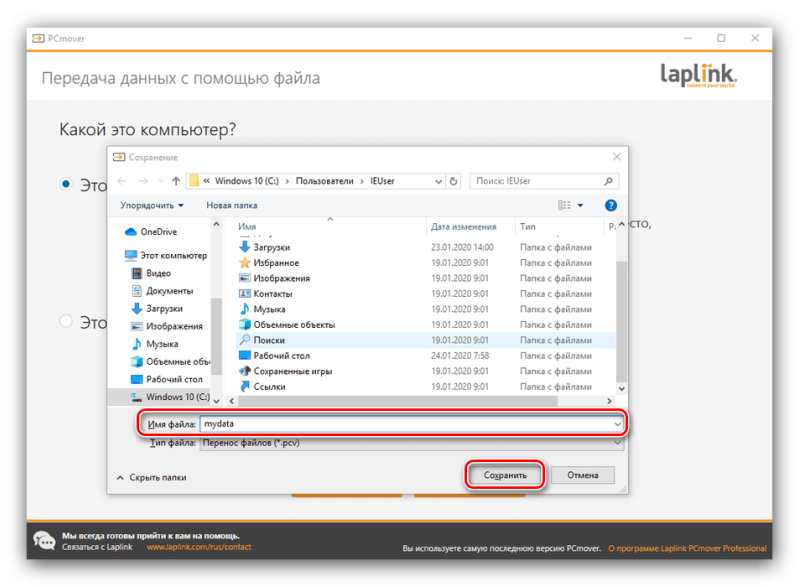Click the Отмена button

click(x=583, y=475)
